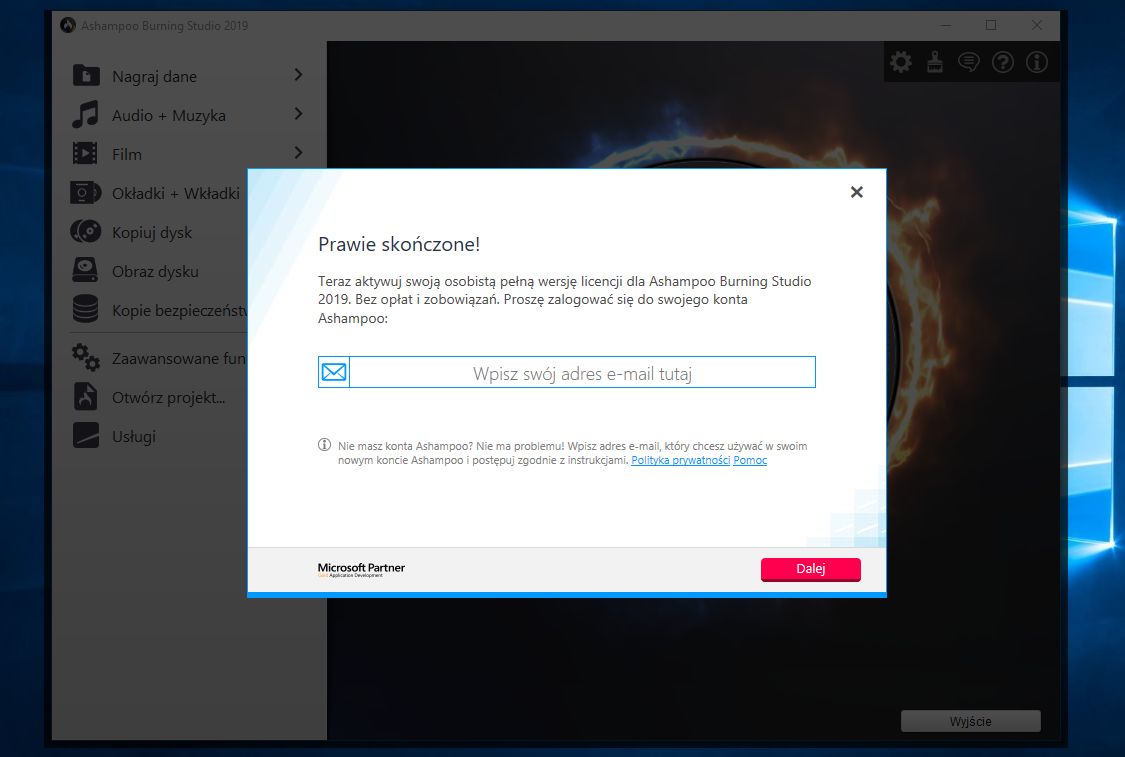Click the Wyjście button
Screen dimensions: 1125x757
pyautogui.click(x=971, y=721)
